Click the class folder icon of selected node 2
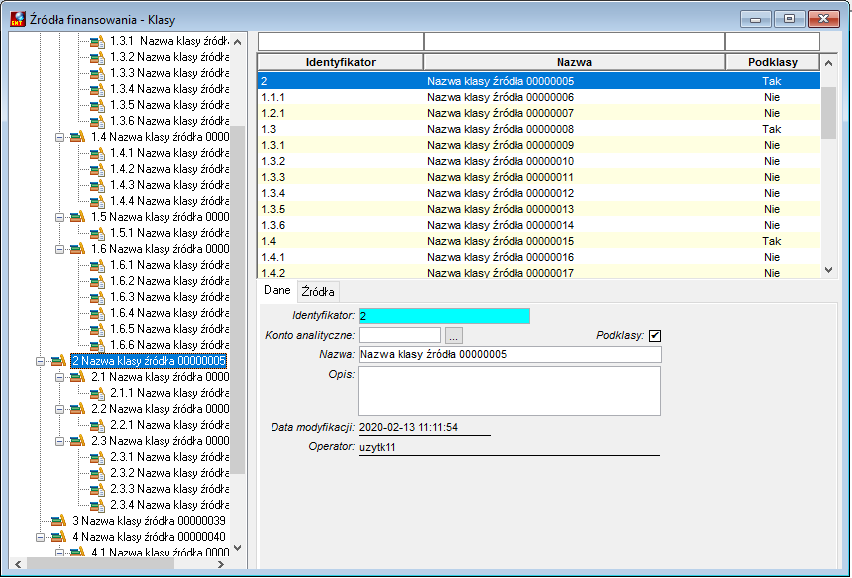The height and width of the screenshot is (578, 852). click(58, 361)
